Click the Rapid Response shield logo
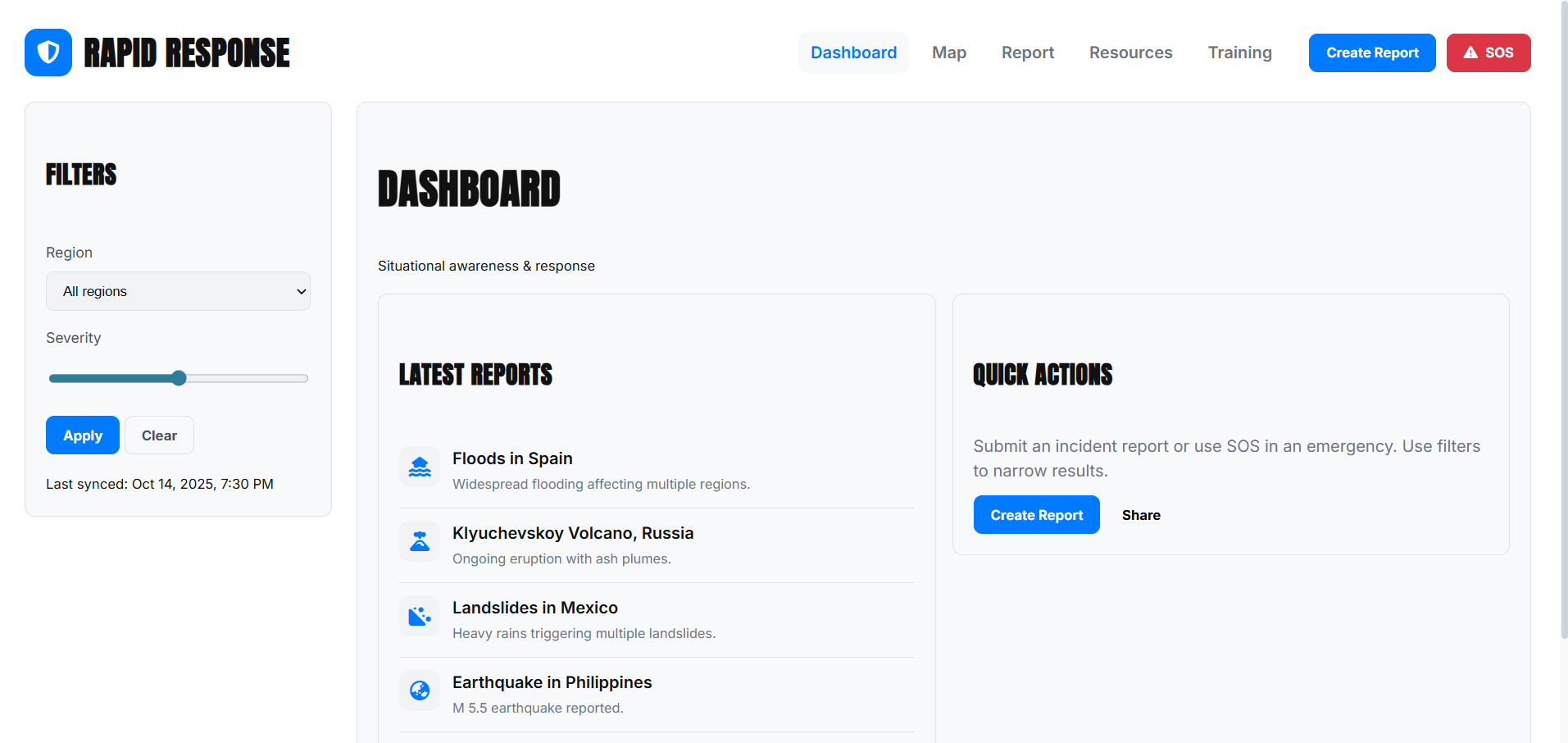 coord(48,52)
